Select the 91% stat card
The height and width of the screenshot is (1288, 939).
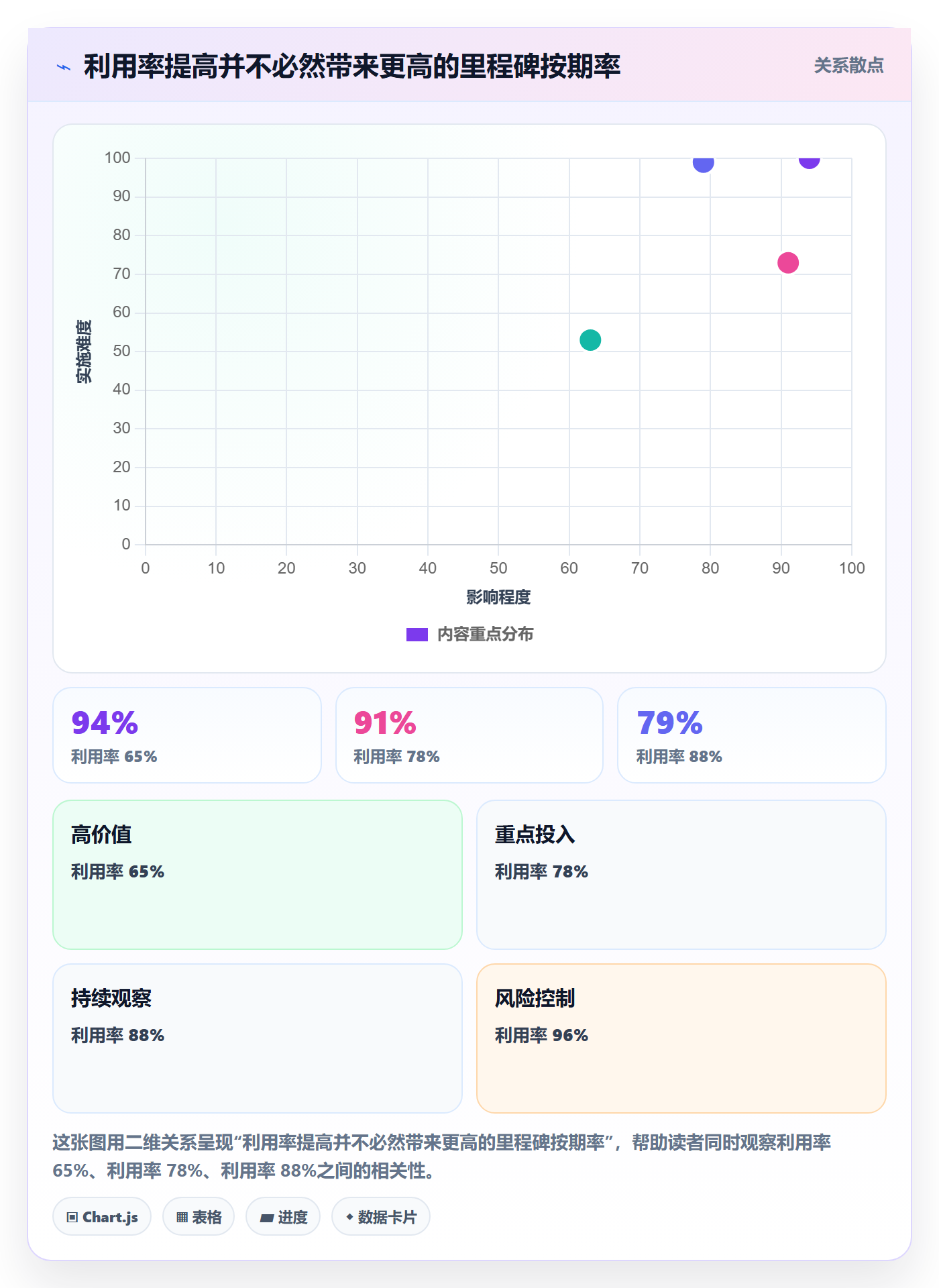(469, 735)
